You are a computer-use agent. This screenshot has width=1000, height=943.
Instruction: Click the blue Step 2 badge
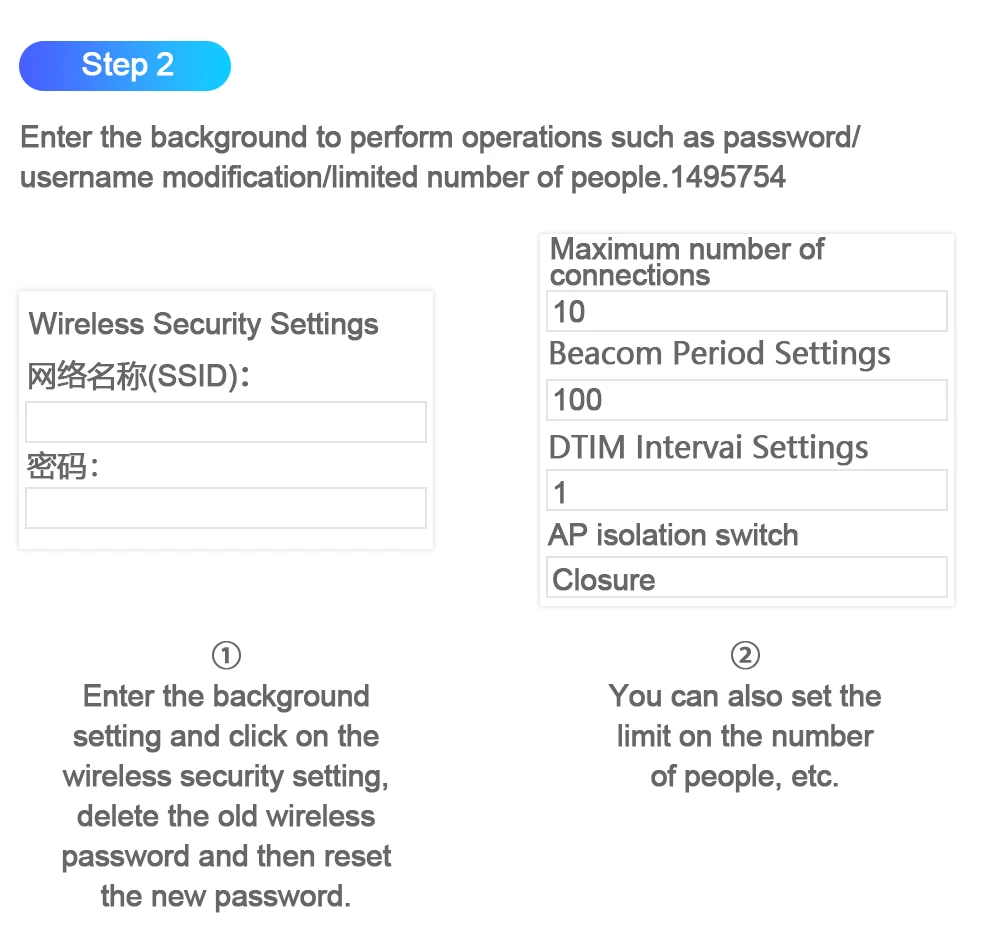coord(125,66)
